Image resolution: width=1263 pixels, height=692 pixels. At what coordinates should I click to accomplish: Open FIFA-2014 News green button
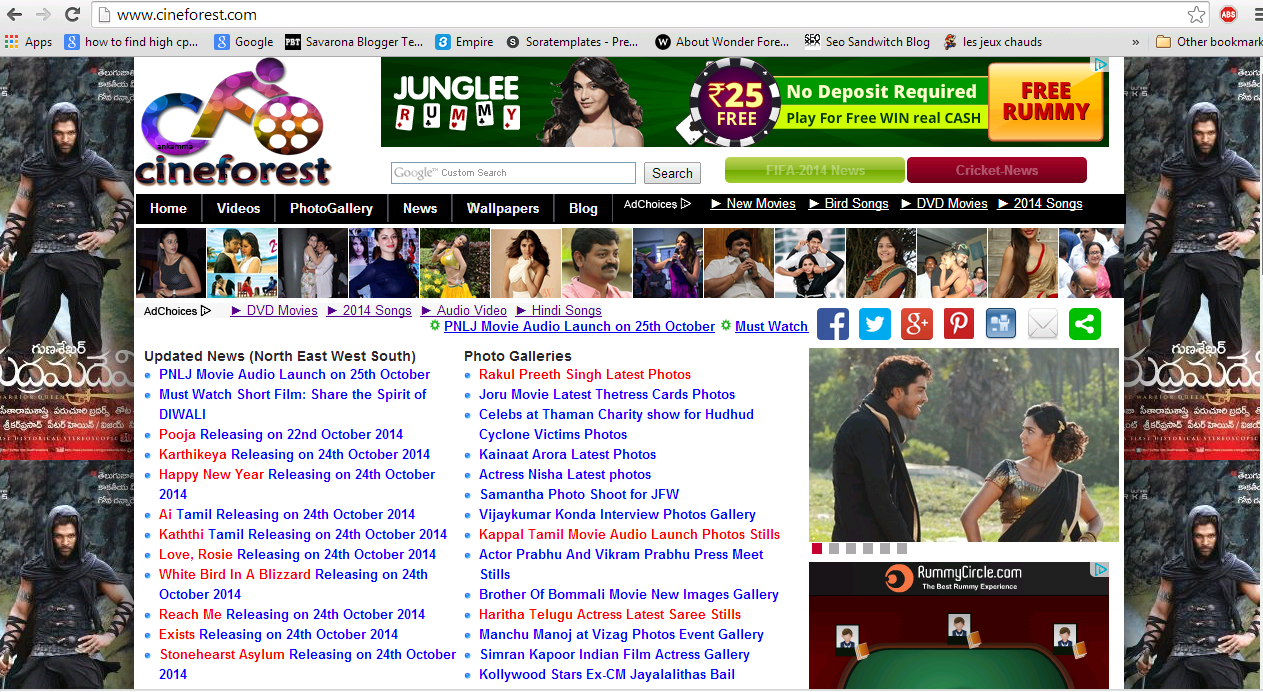point(815,170)
